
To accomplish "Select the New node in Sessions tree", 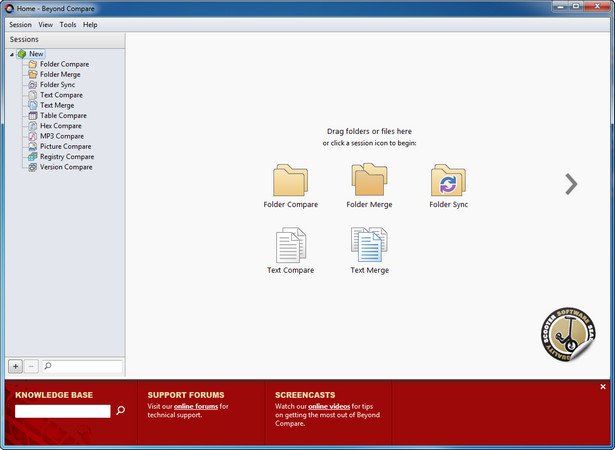I will [36, 54].
